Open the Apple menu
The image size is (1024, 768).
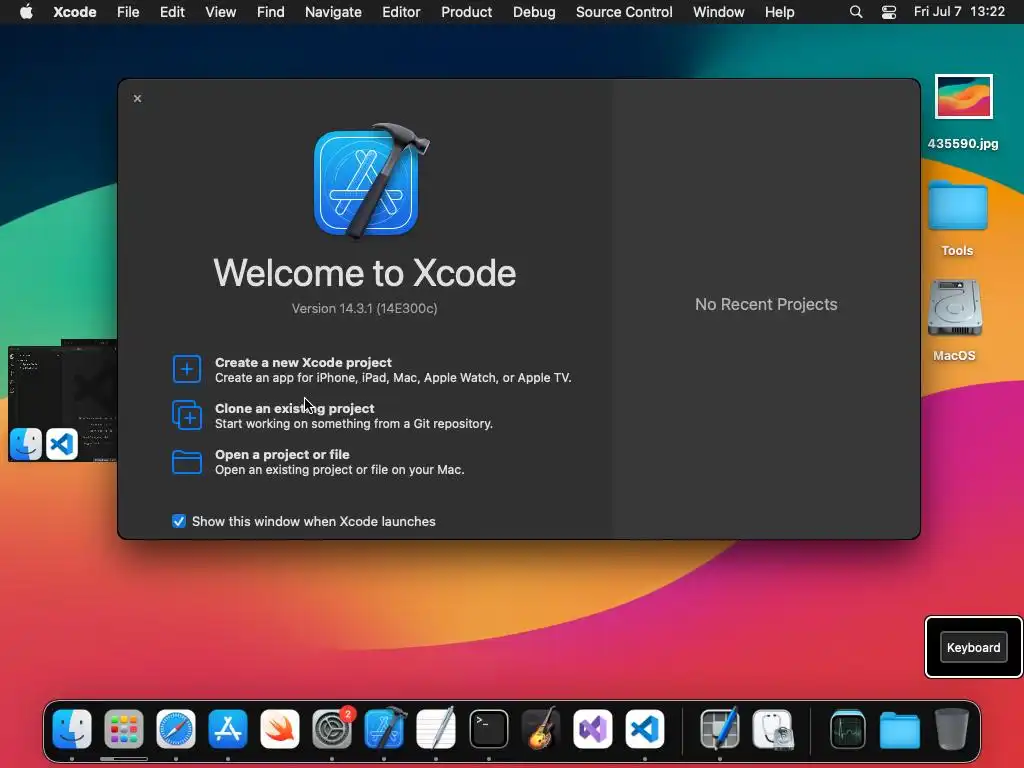click(x=26, y=12)
